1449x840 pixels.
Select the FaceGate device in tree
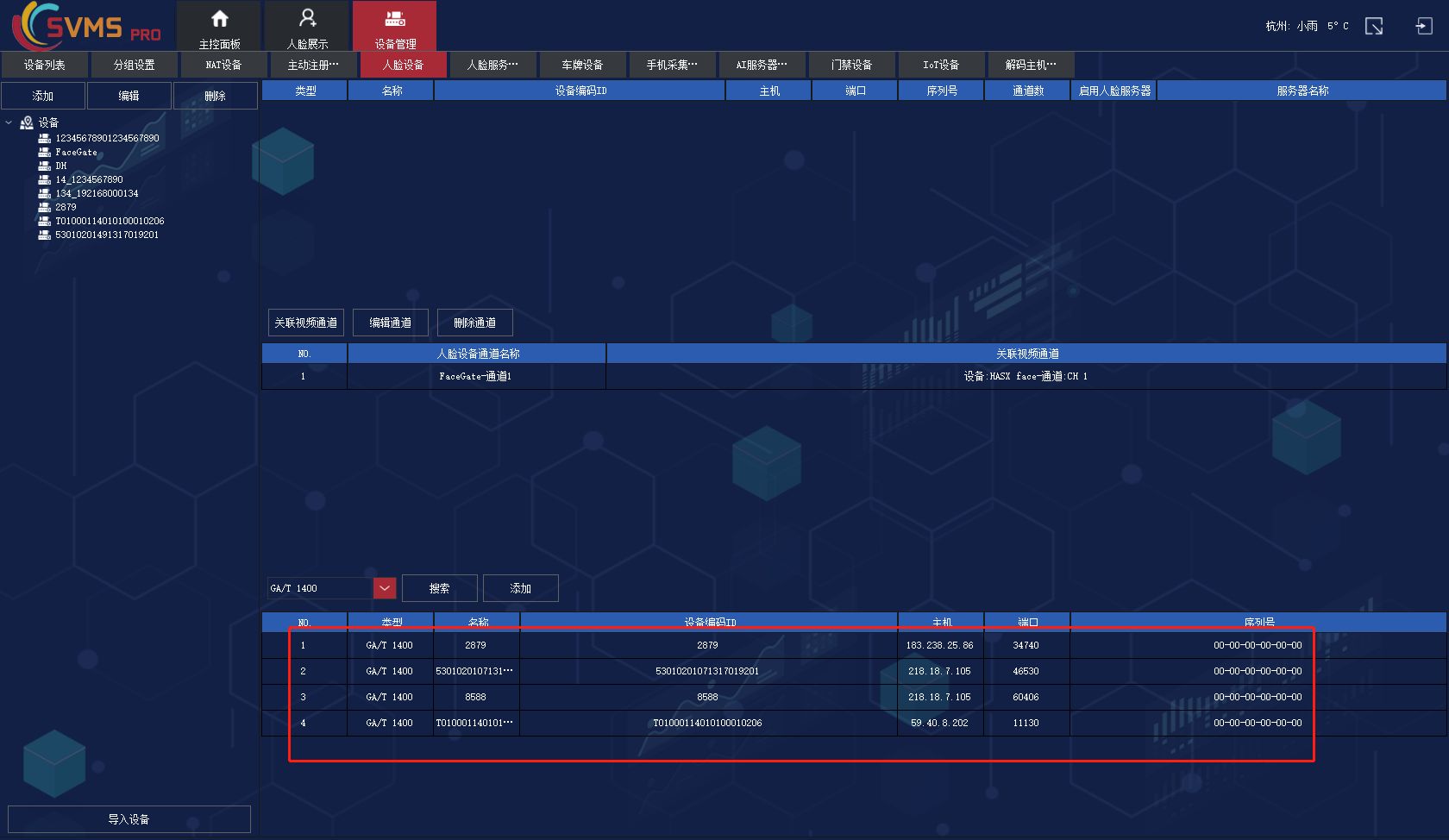(76, 152)
